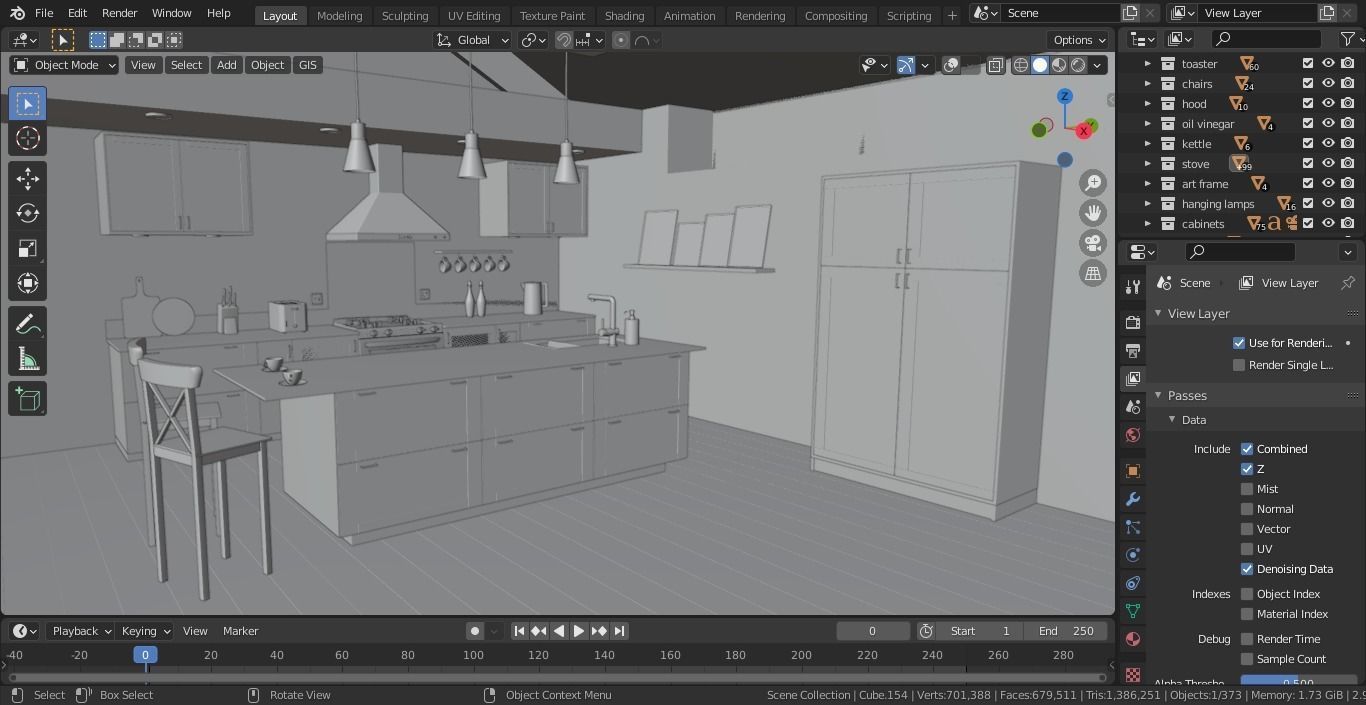This screenshot has height=705, width=1366.
Task: Switch to Sculpting workspace tab
Action: (x=405, y=15)
